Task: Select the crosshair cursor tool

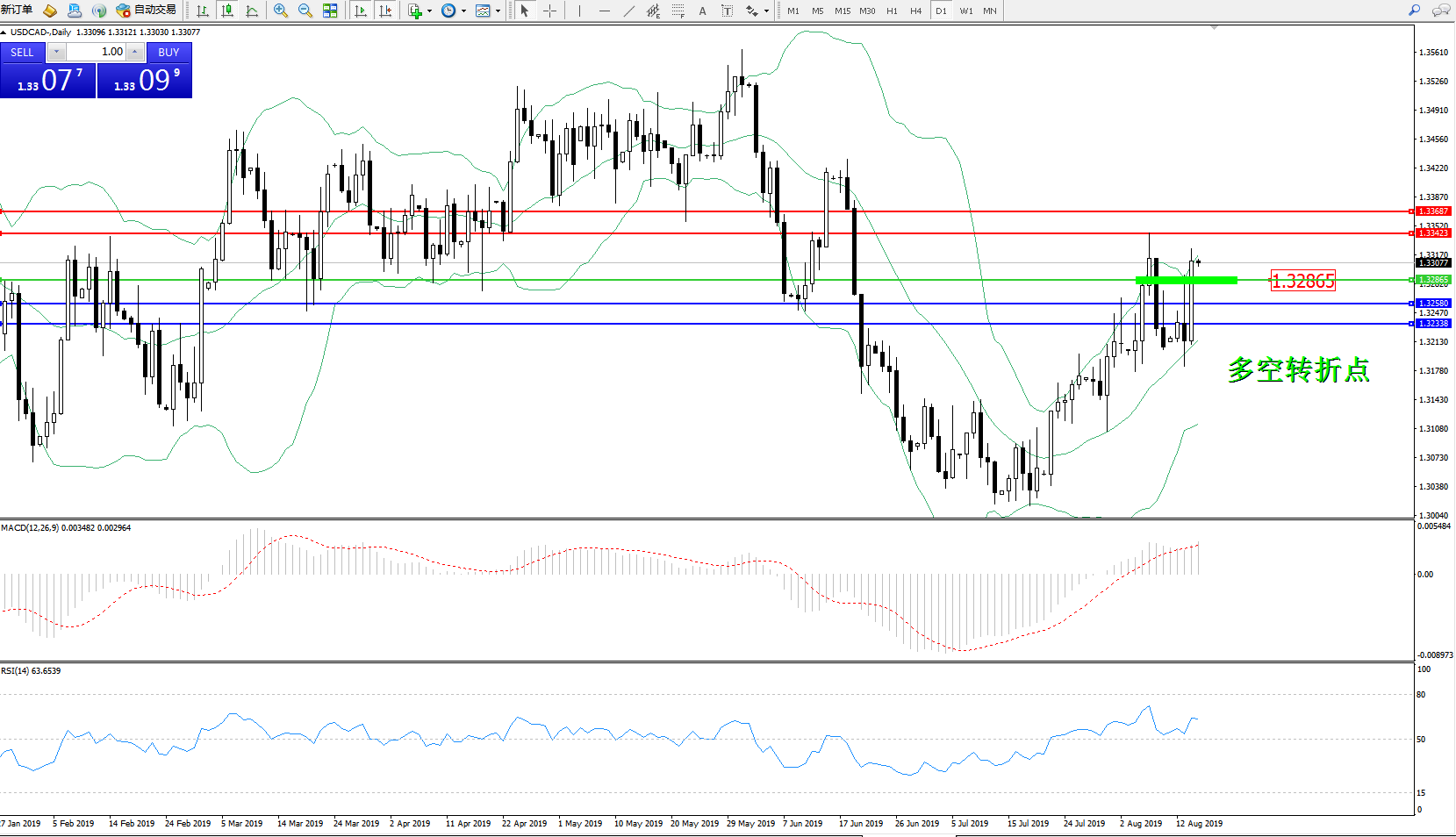Action: (x=550, y=11)
